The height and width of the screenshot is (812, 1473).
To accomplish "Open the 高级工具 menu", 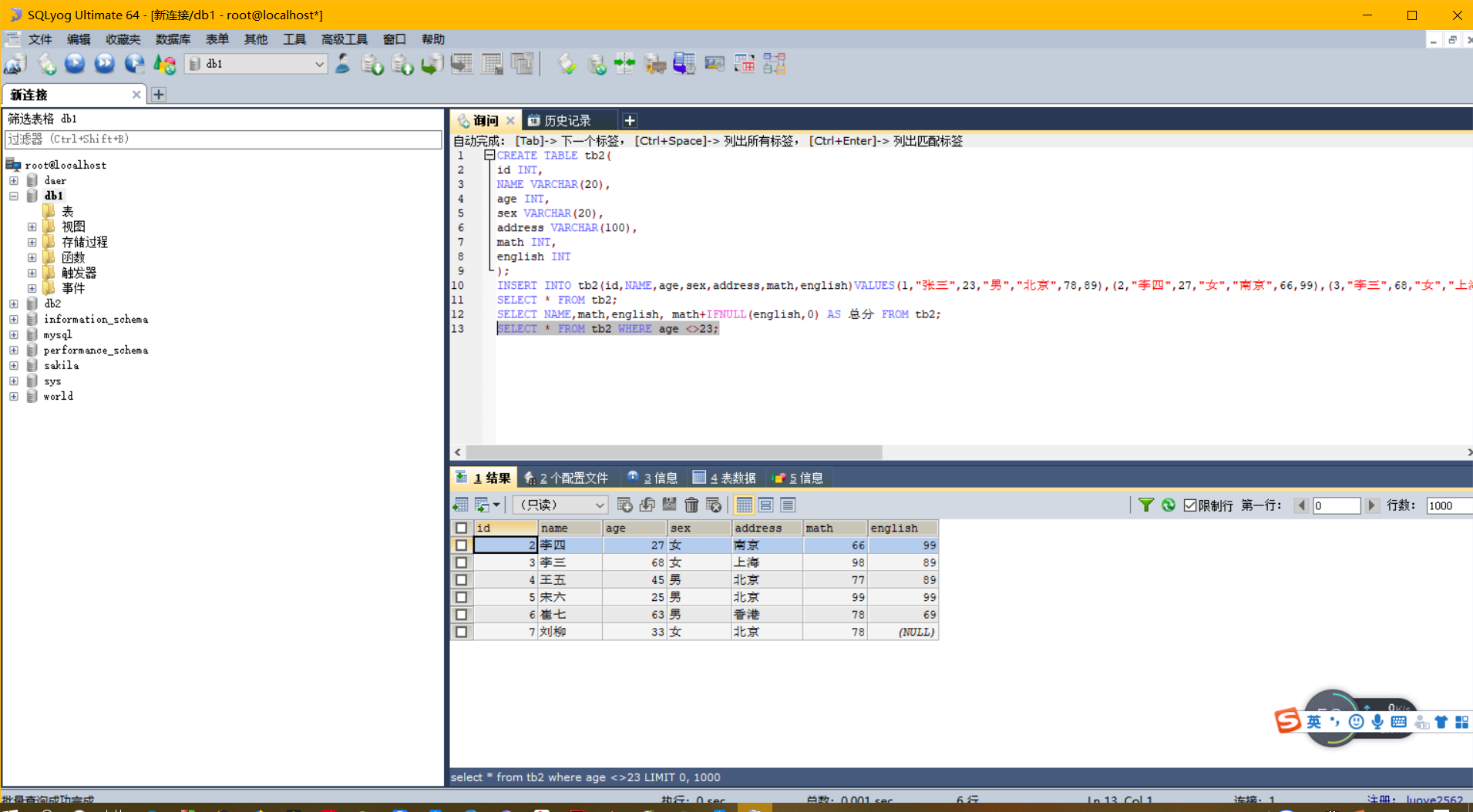I will click(344, 39).
